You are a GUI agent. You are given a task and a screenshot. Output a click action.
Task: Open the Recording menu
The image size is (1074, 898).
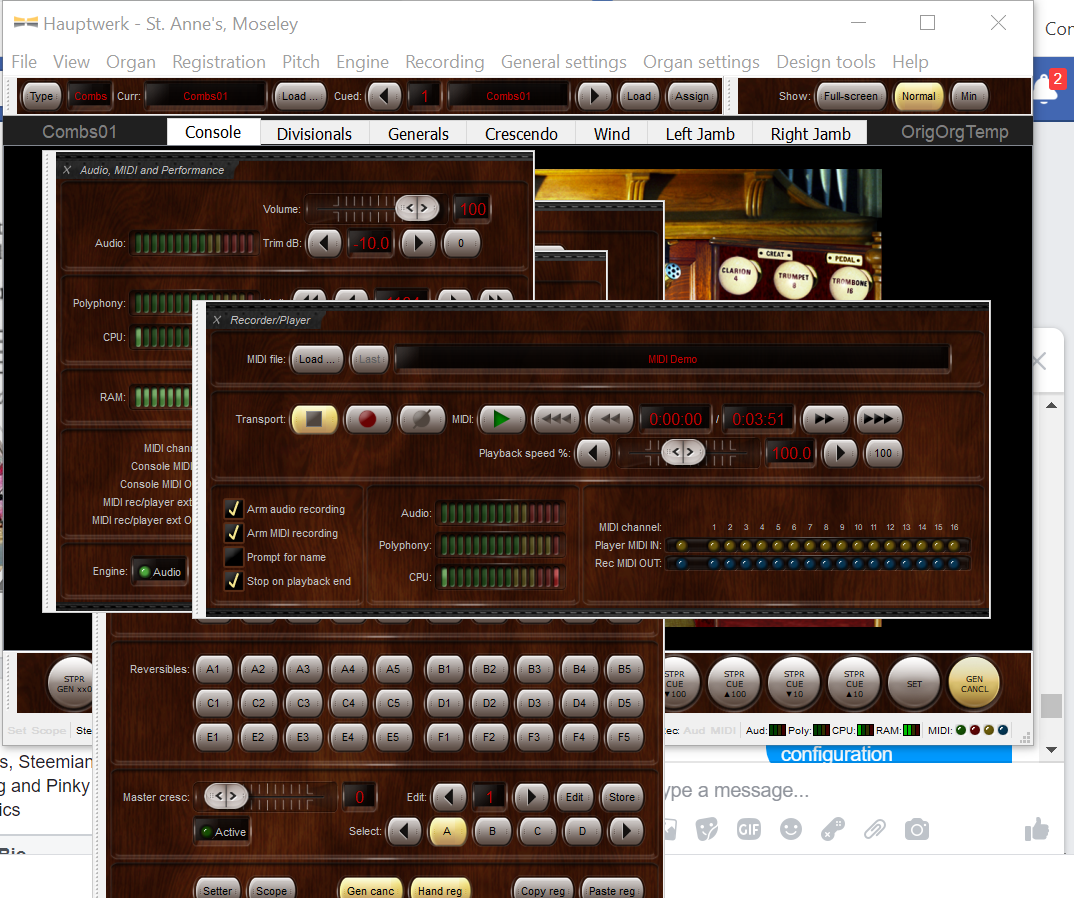click(445, 62)
